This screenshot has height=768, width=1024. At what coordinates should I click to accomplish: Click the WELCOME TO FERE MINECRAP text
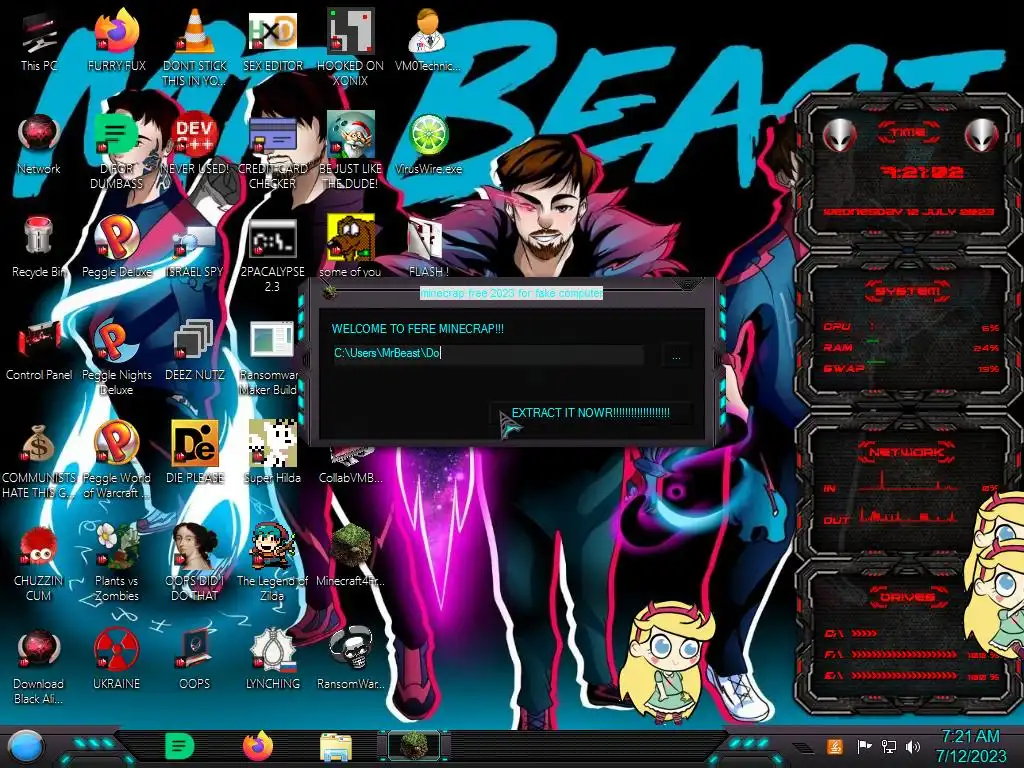418,328
